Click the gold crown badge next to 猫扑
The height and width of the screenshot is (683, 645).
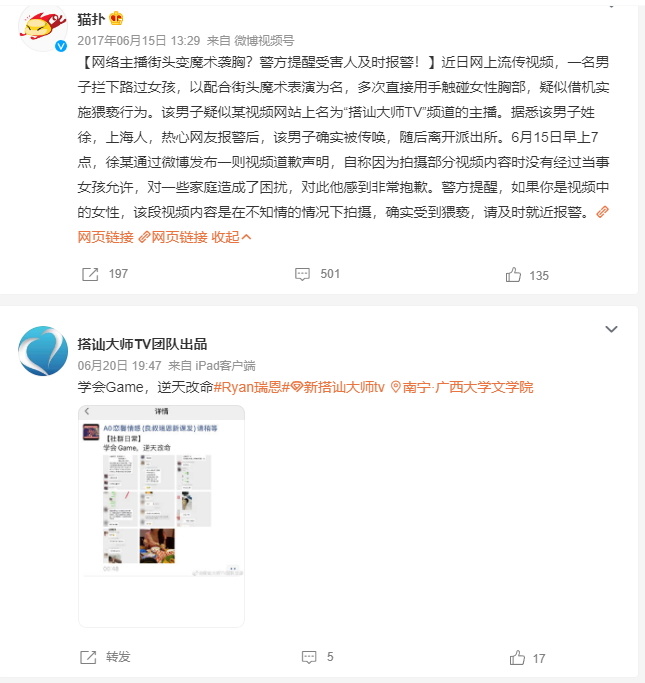(x=116, y=19)
